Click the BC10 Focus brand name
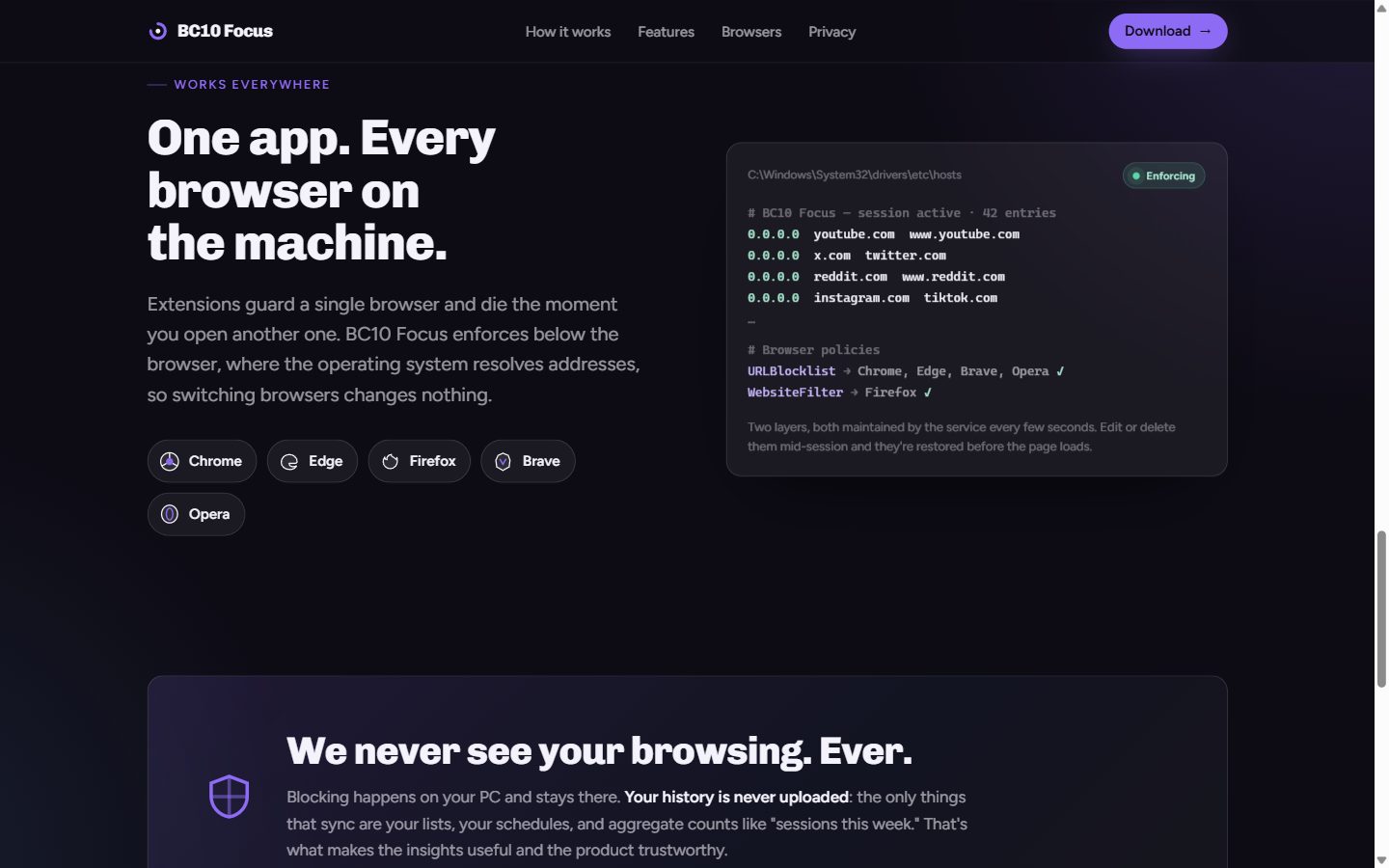This screenshot has height=868, width=1389. click(x=225, y=31)
